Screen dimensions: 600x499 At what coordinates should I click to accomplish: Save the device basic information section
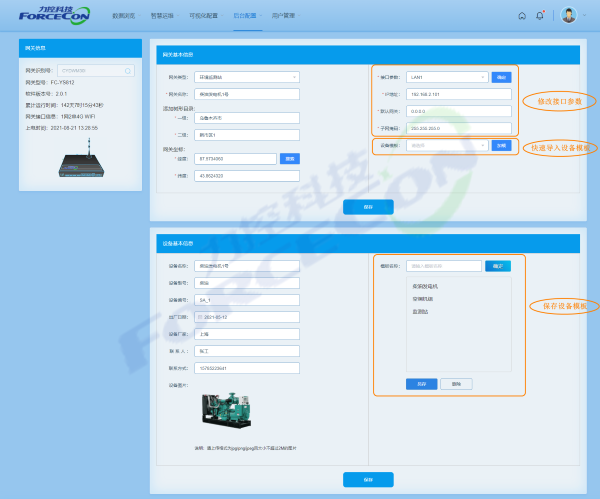click(x=368, y=479)
